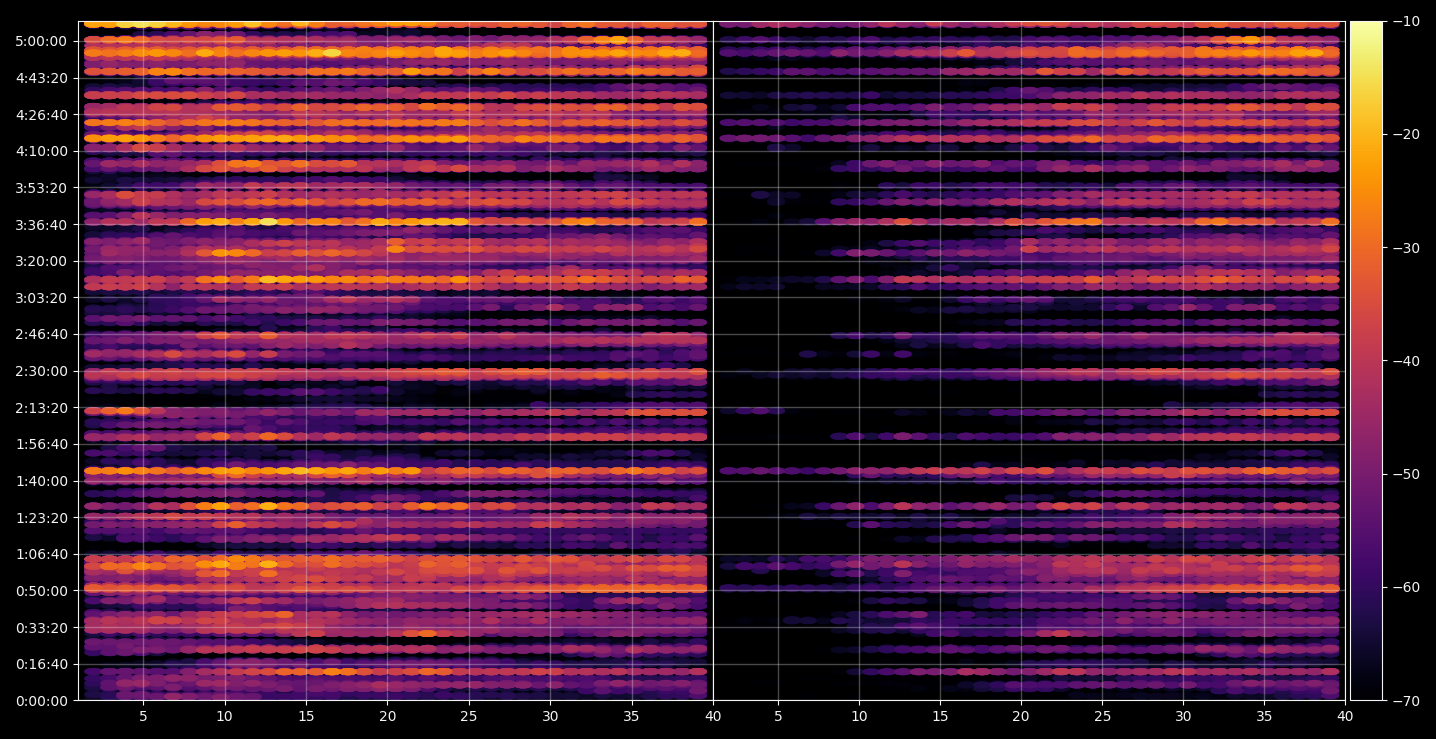1436x739 pixels.
Task: Click x-axis label 35 under right plot
Action: (1265, 717)
